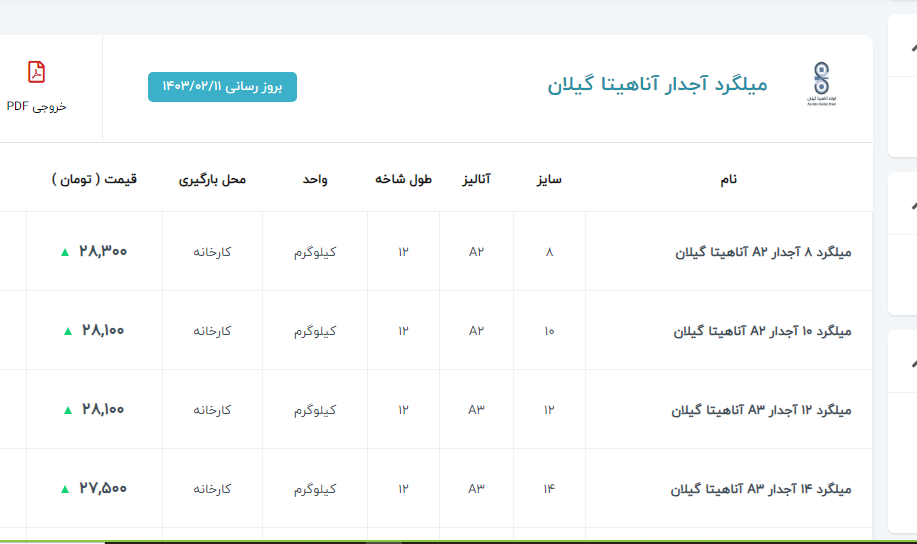The height and width of the screenshot is (544, 917).
Task: Click the آنالیز column header
Action: (x=476, y=180)
